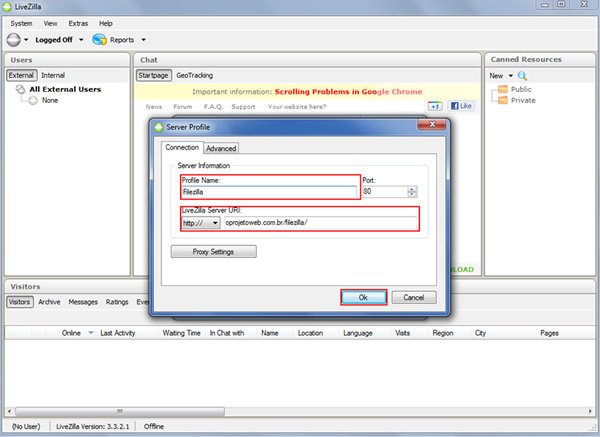Open the Ratings tab

click(117, 302)
